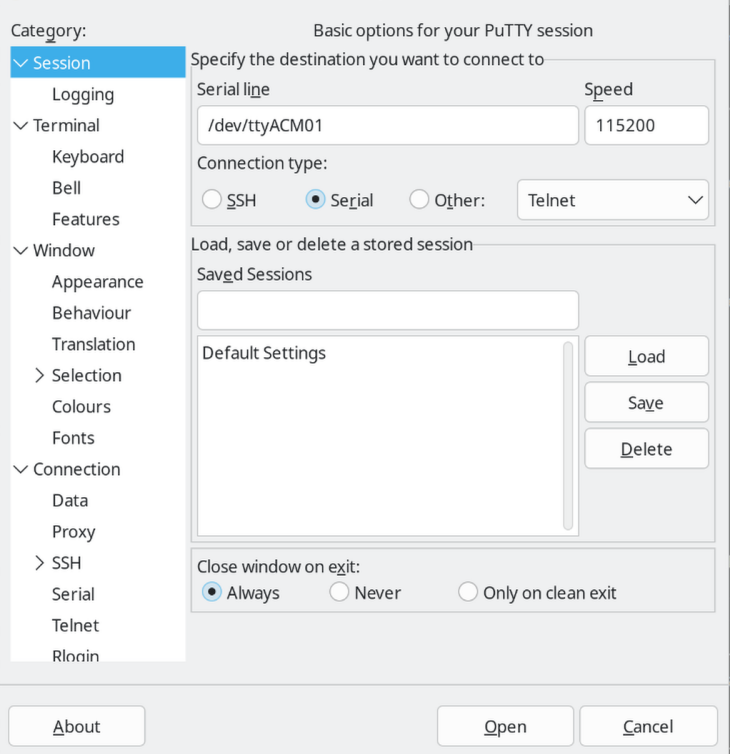Set close window on exit to Never
Viewport: 730px width, 754px height.
tap(340, 593)
